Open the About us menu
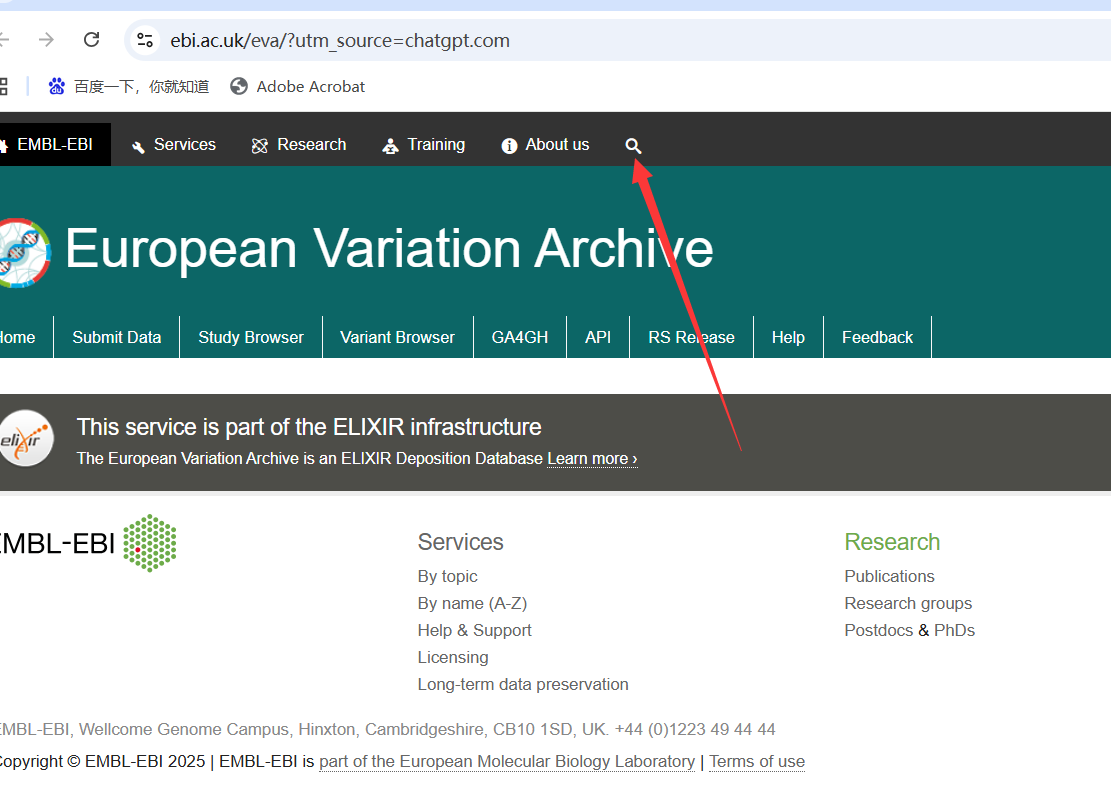Screen dimensions: 1111x808 pos(546,145)
